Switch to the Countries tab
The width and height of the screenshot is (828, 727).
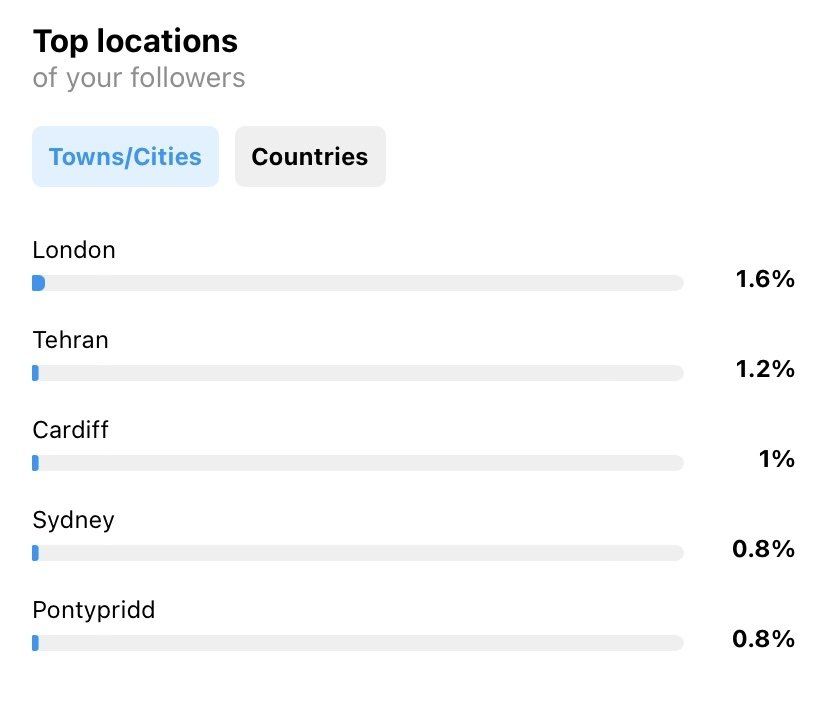pyautogui.click(x=310, y=157)
